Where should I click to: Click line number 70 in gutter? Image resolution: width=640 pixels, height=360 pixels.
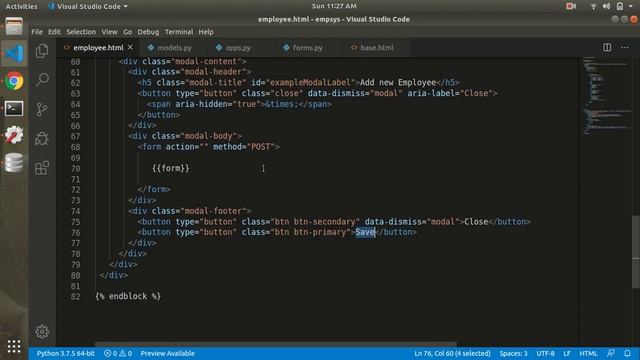coord(76,169)
